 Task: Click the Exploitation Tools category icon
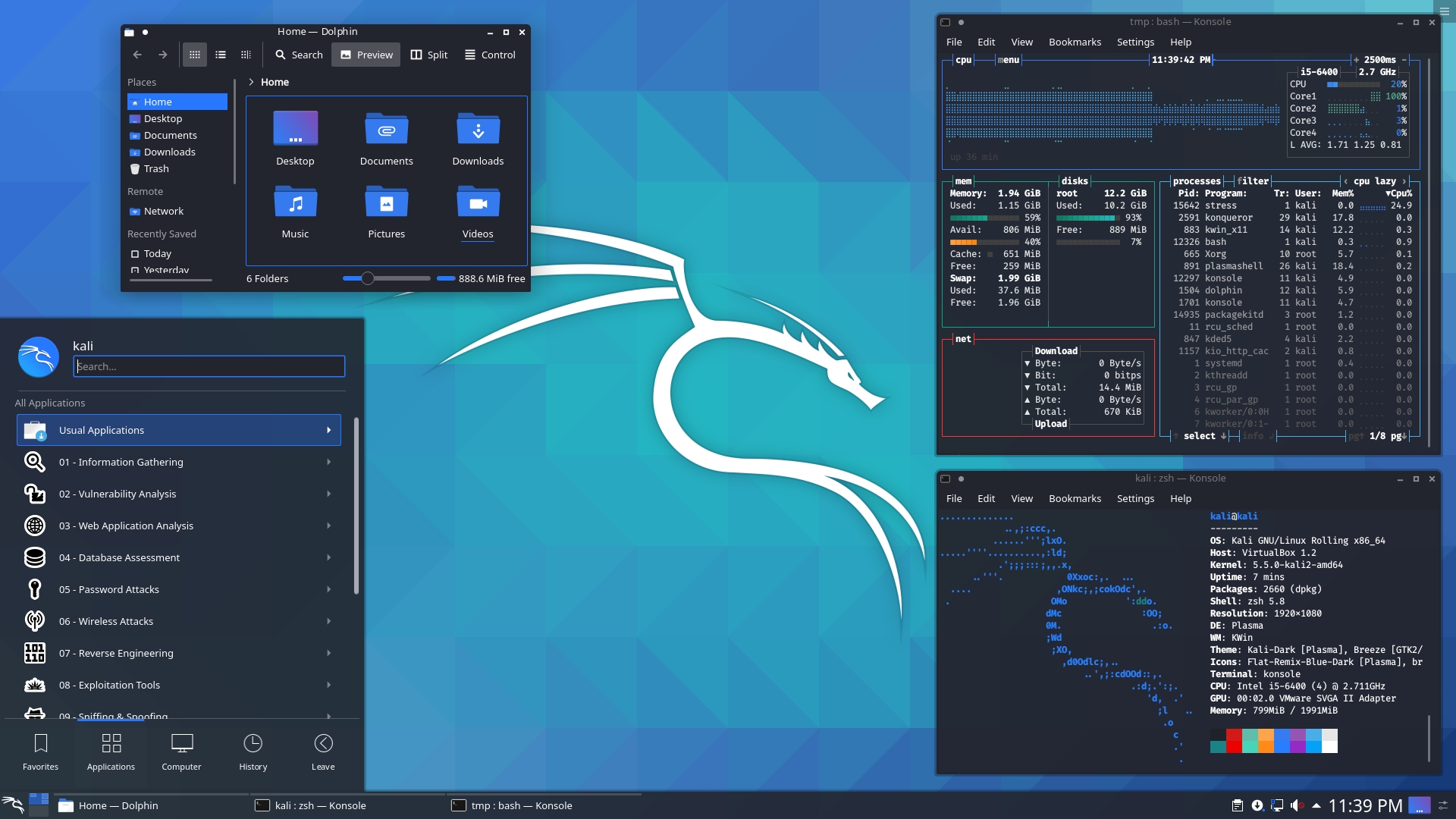click(x=33, y=684)
